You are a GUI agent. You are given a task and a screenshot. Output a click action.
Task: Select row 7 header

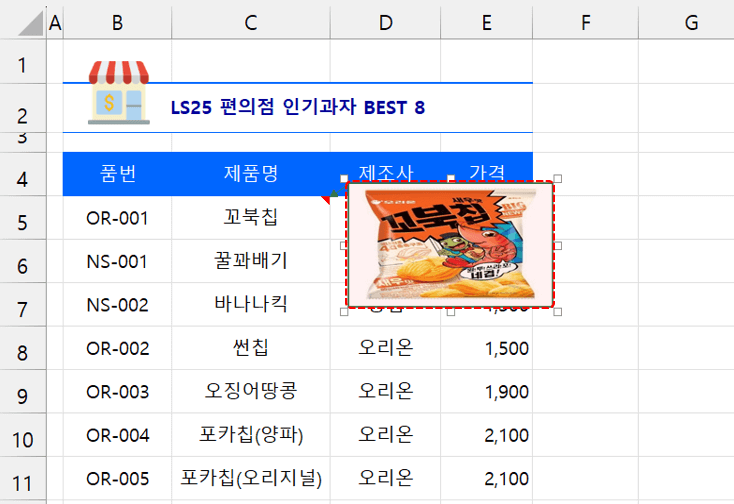22,305
